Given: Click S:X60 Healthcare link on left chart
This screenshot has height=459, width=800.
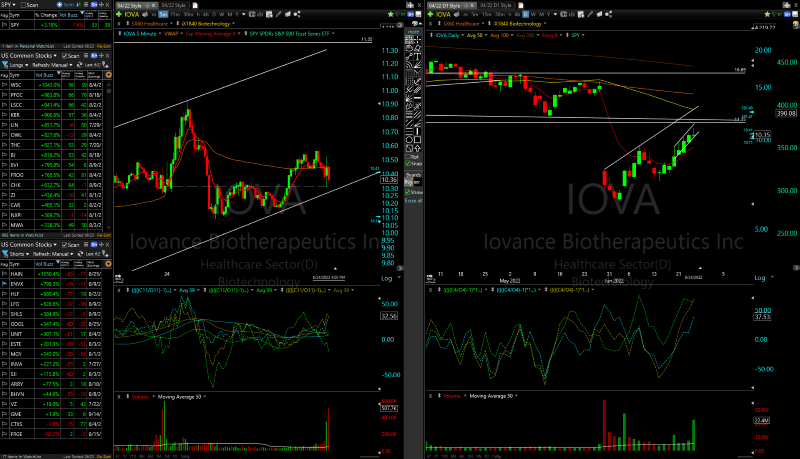Looking at the screenshot, I should coord(149,24).
